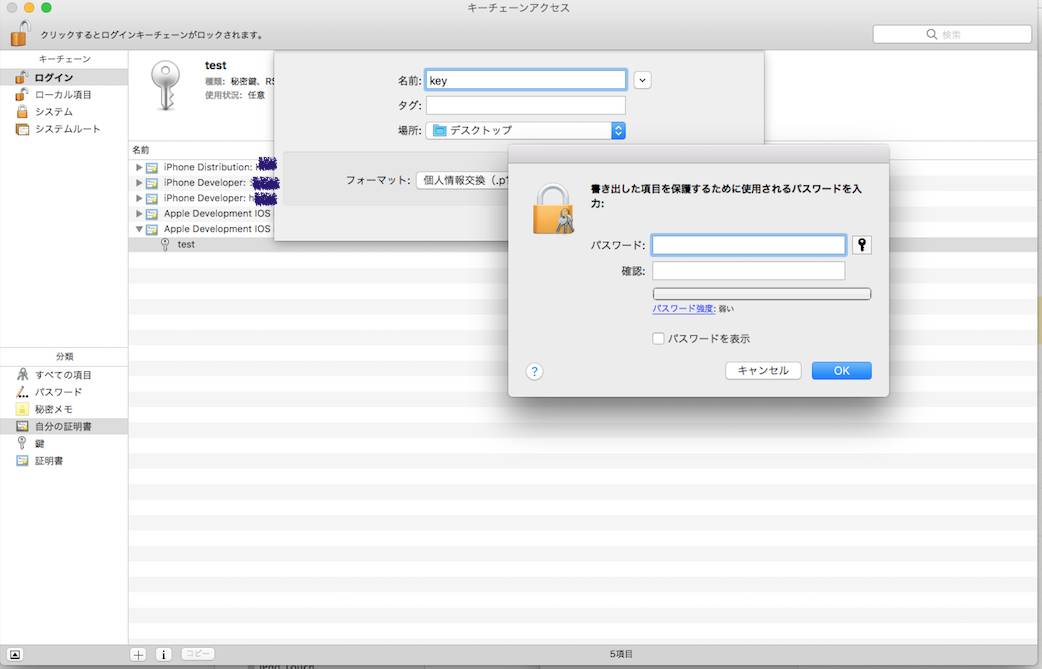Select the システムルート keychain
Viewport: 1042px width, 669px height.
click(64, 129)
